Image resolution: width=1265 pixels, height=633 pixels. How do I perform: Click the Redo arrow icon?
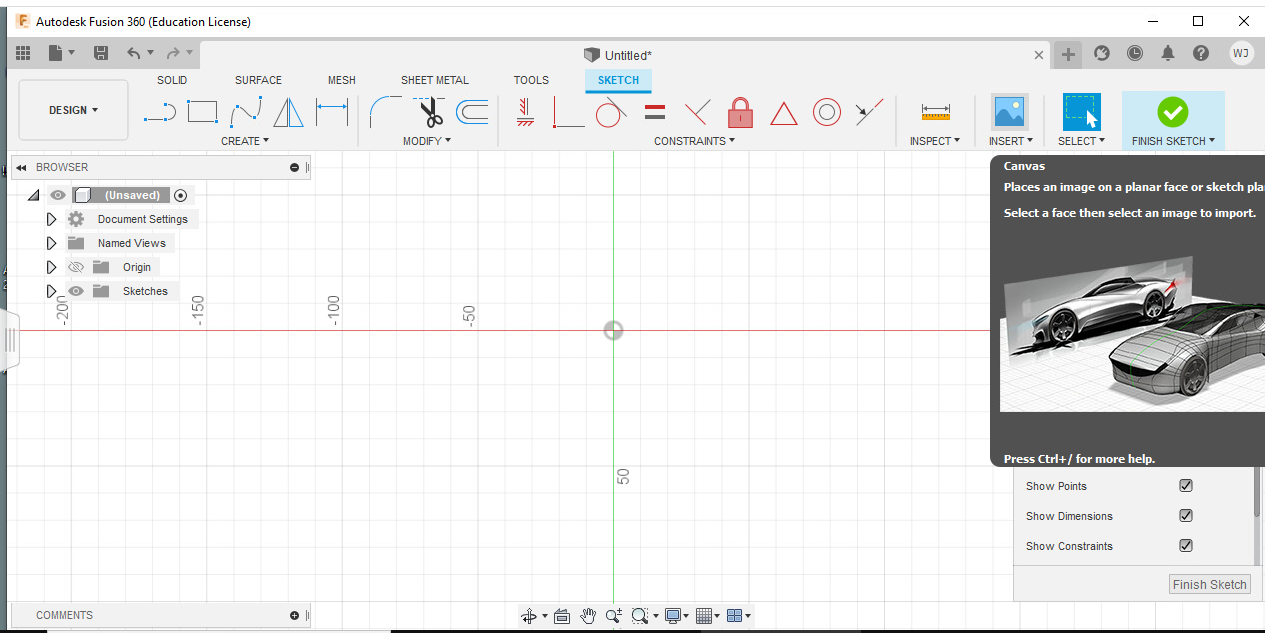pyautogui.click(x=173, y=53)
